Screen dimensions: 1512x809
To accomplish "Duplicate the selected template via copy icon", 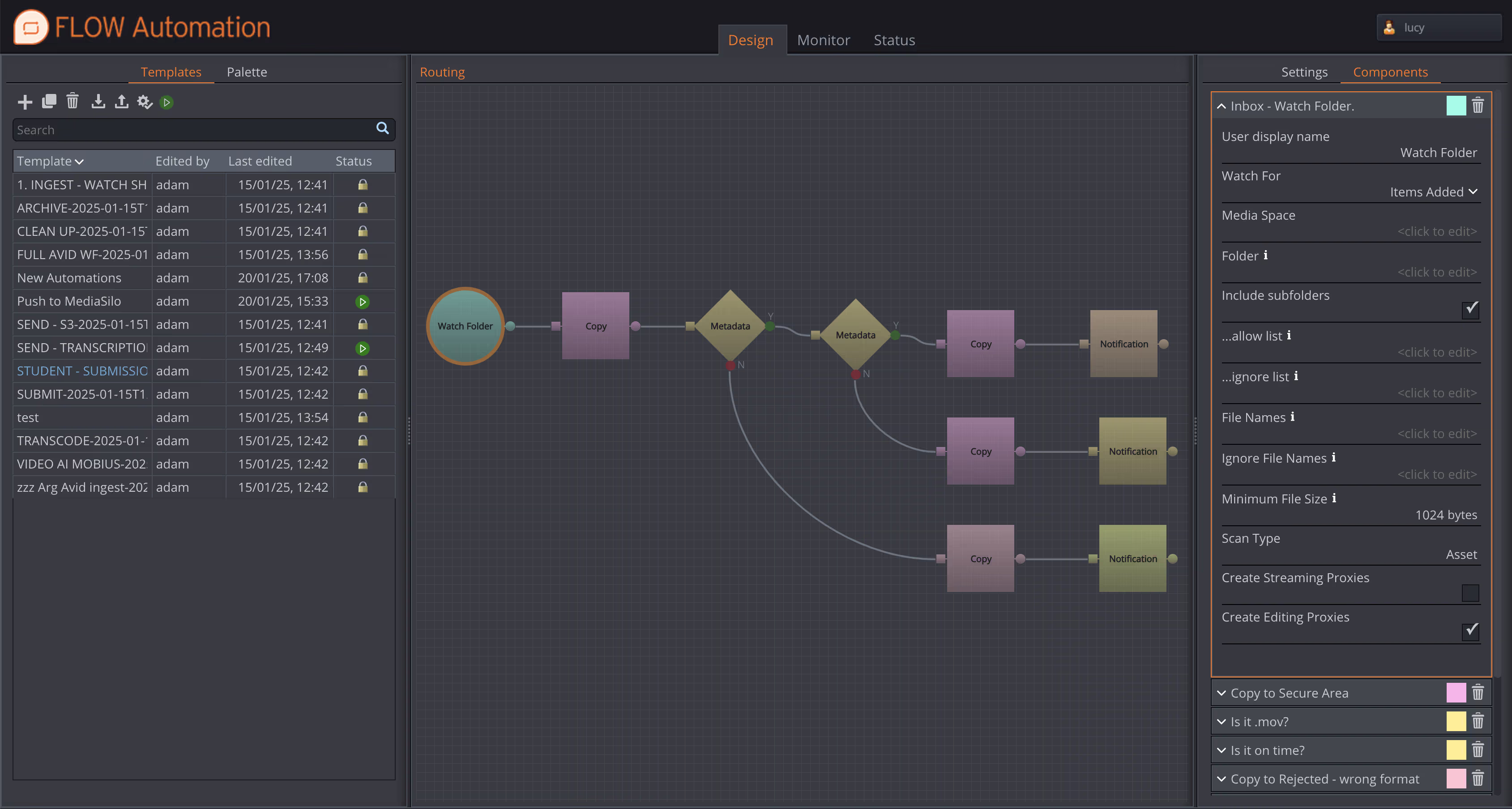I will pyautogui.click(x=49, y=102).
